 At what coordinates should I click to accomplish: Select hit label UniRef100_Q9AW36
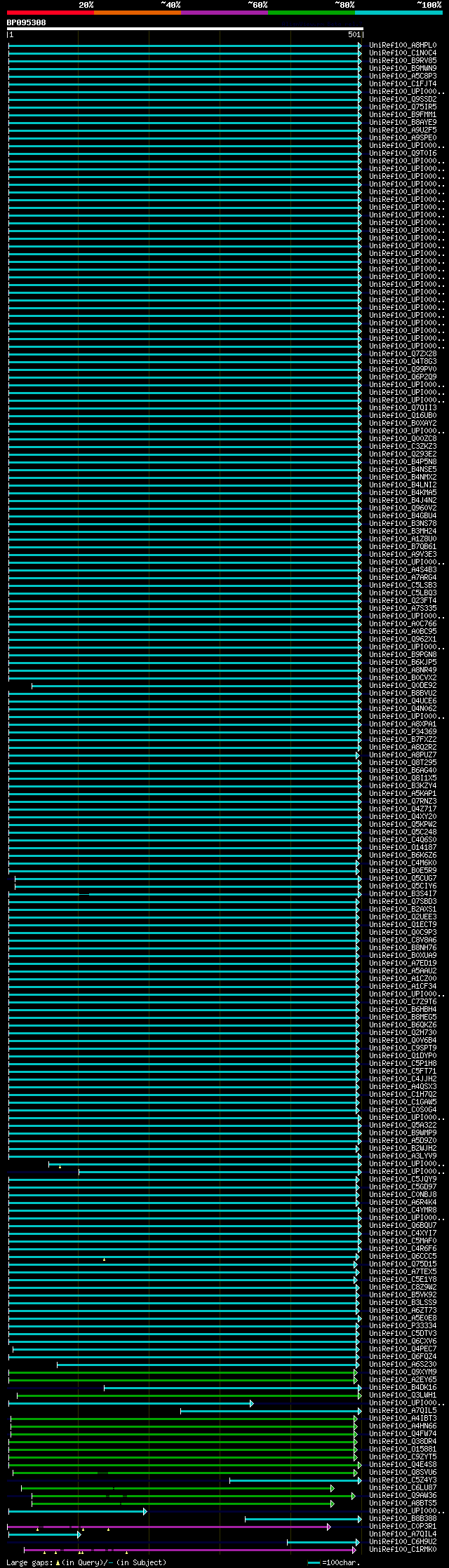pos(403,1495)
